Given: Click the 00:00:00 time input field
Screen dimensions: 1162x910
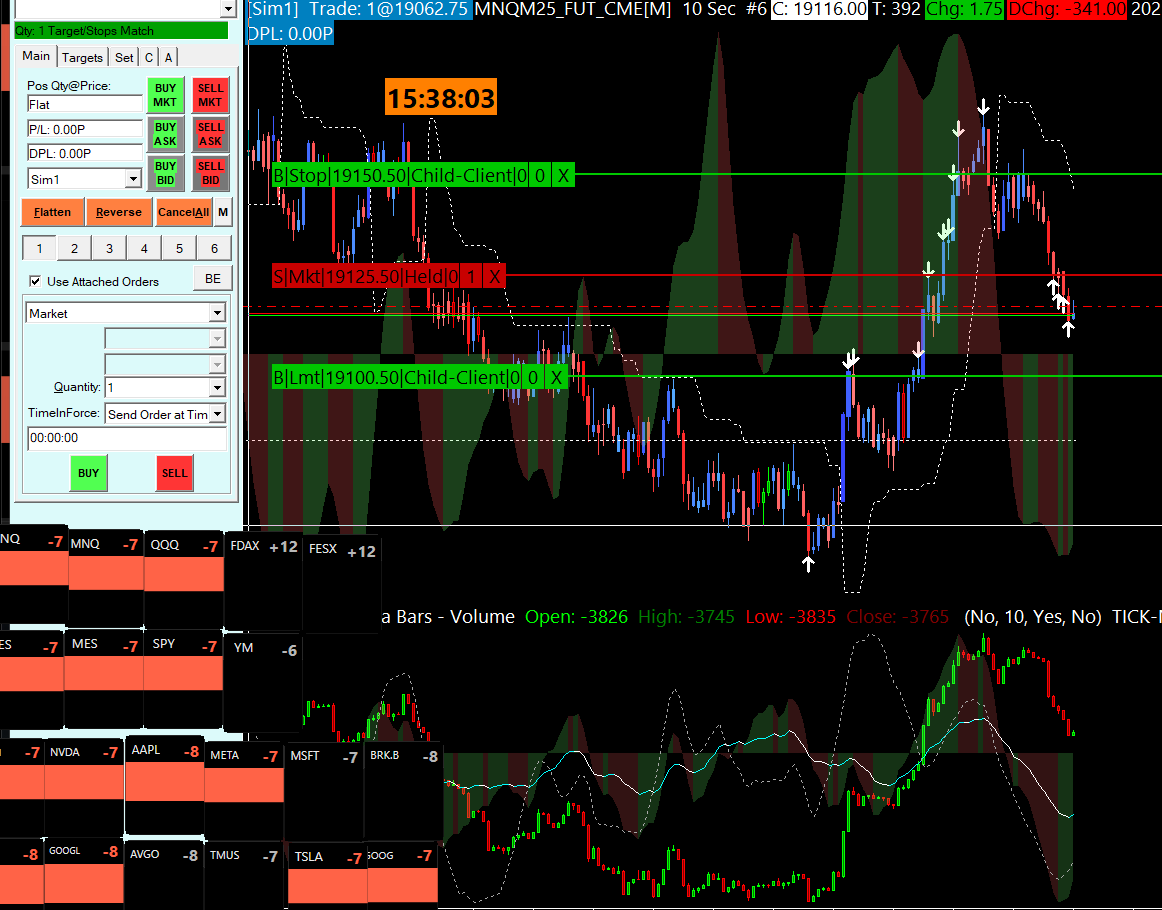Looking at the screenshot, I should 127,438.
